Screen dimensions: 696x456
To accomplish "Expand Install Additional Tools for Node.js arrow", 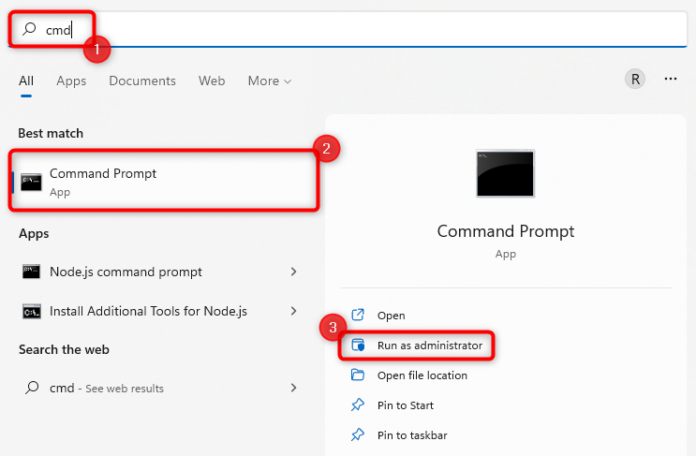I will [x=293, y=311].
